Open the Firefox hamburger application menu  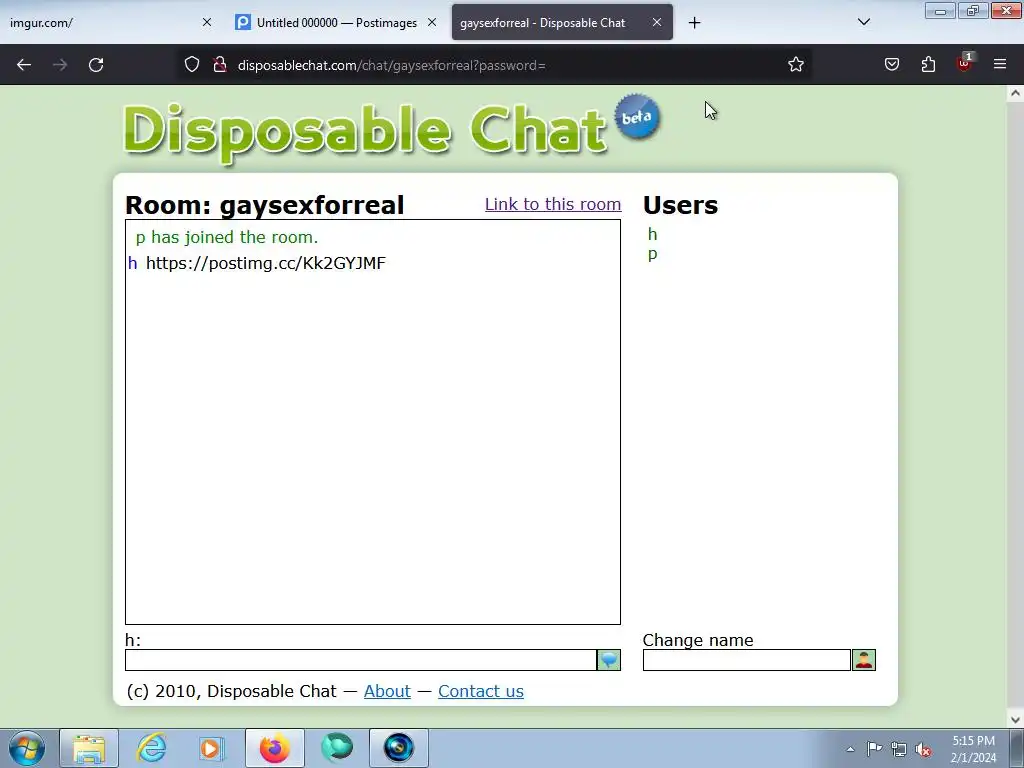point(1000,65)
